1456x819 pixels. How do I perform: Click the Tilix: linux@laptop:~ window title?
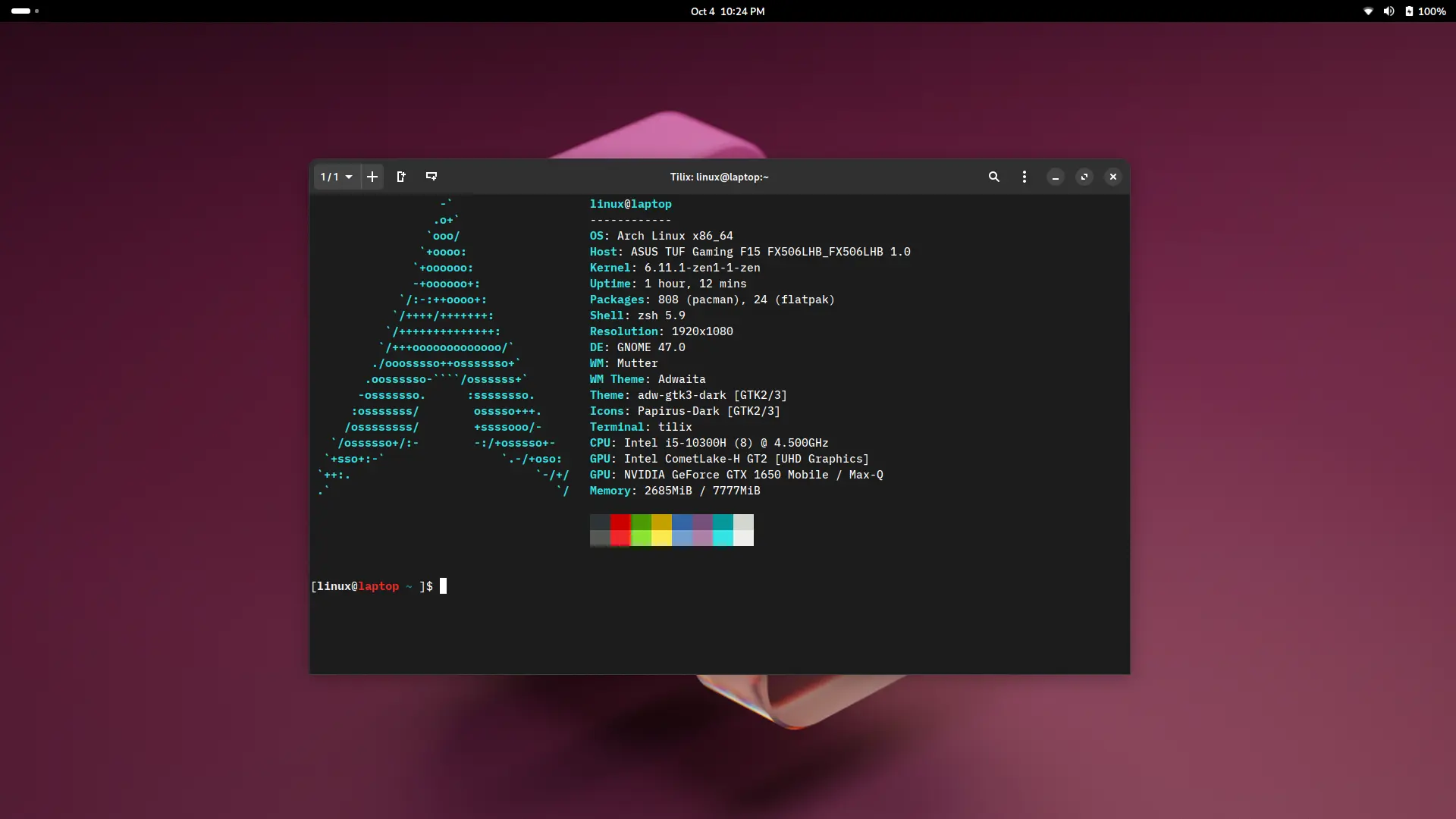(719, 177)
